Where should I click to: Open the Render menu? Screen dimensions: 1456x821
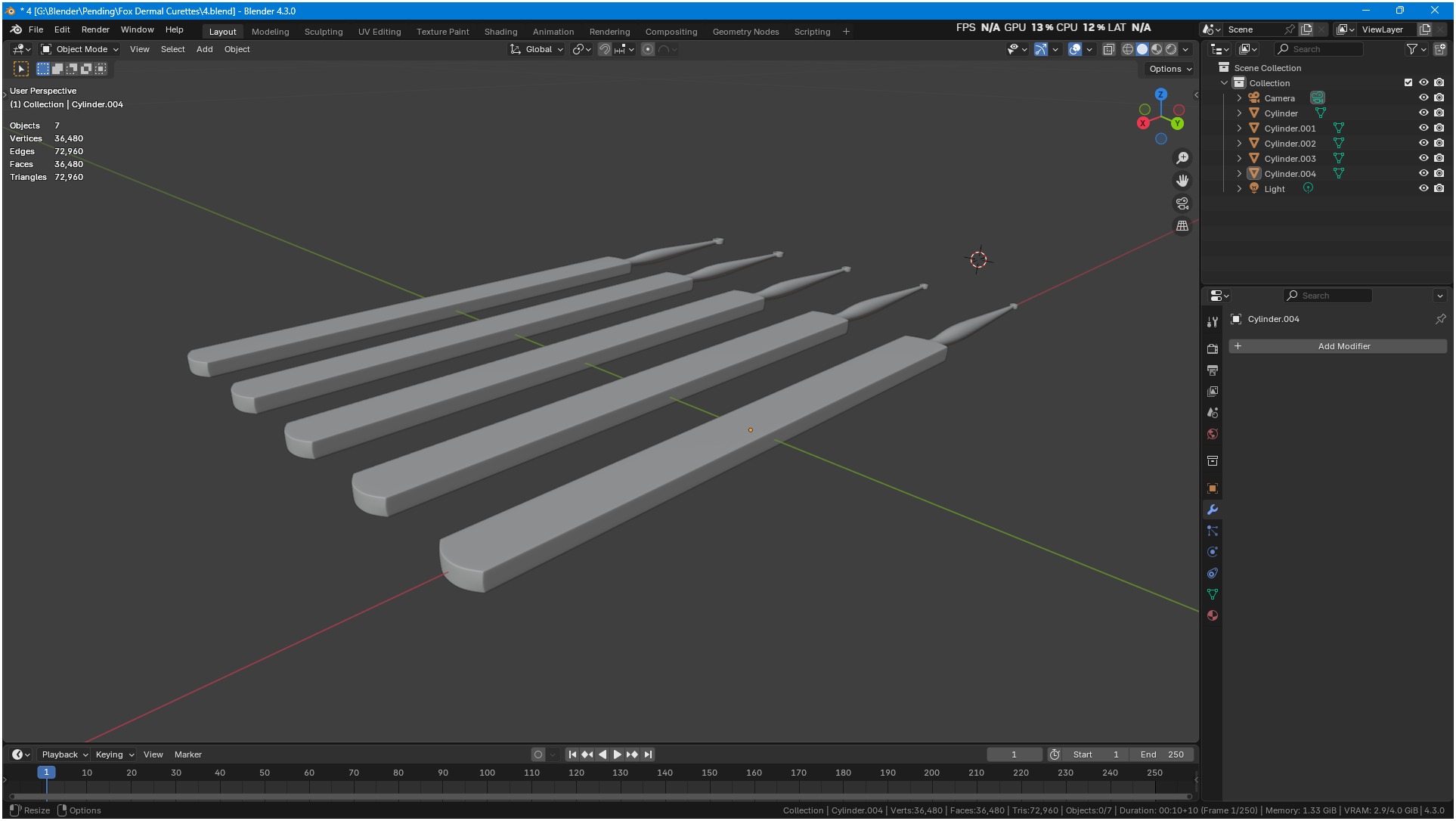tap(95, 29)
